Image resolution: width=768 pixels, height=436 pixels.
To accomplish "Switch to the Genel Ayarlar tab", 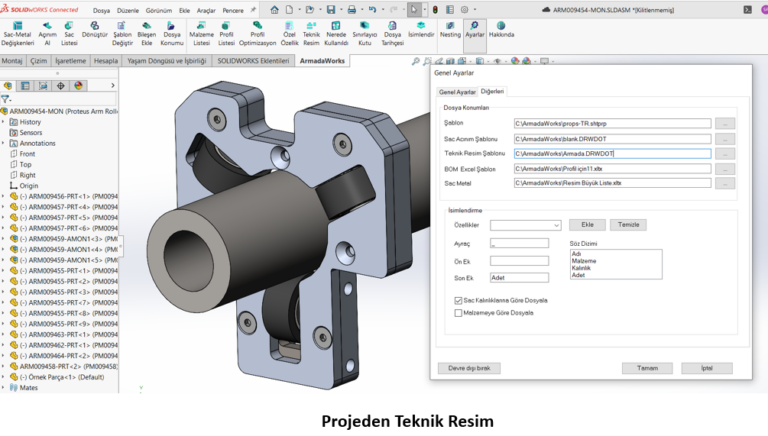I will [x=458, y=91].
